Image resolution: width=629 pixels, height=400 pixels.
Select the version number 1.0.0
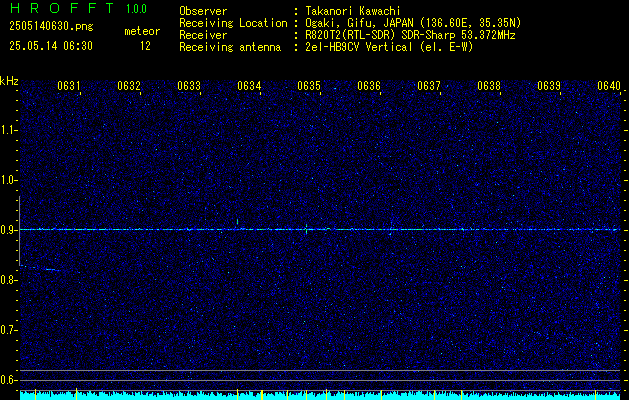[136, 9]
